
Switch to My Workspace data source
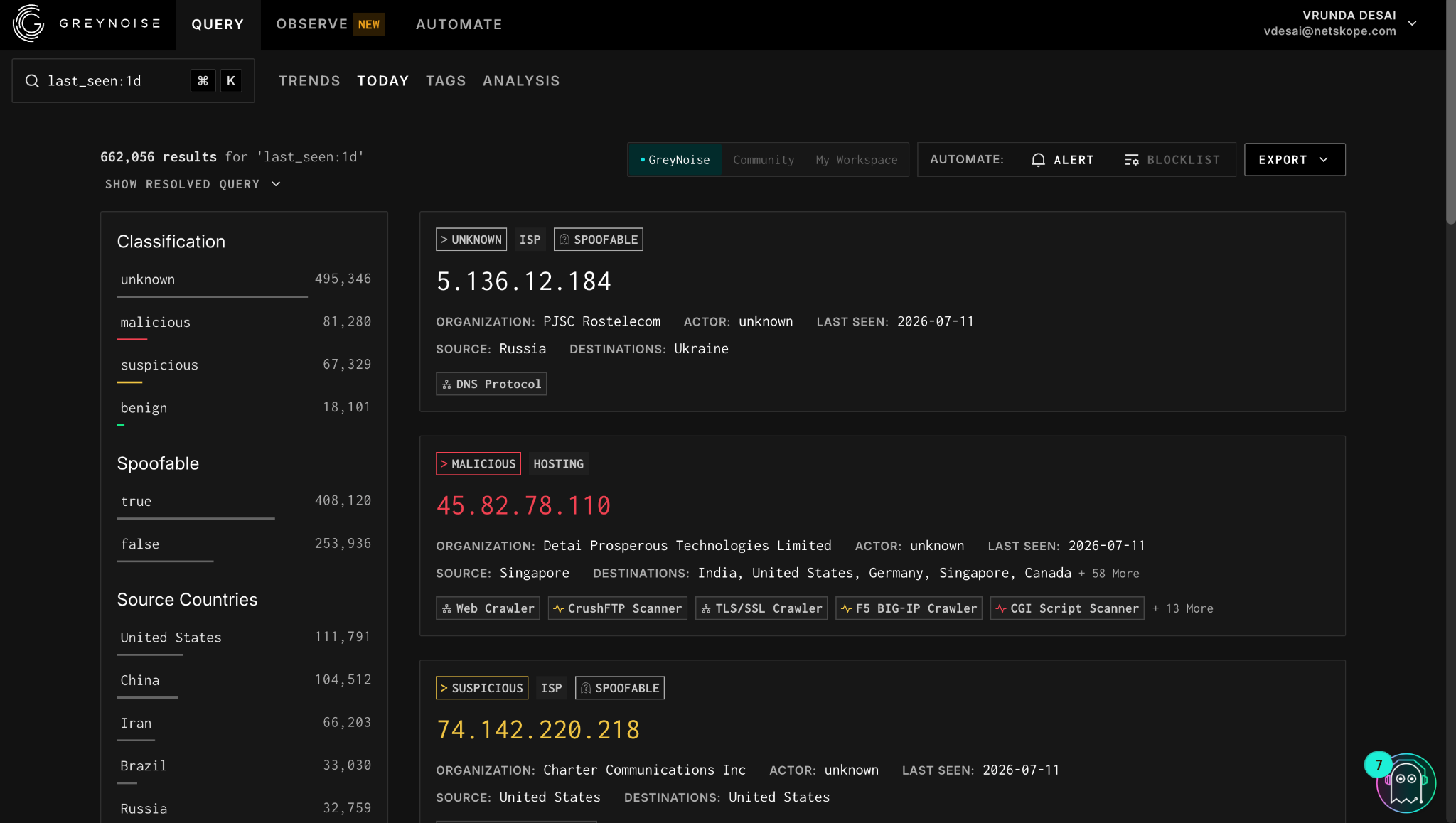pos(856,160)
